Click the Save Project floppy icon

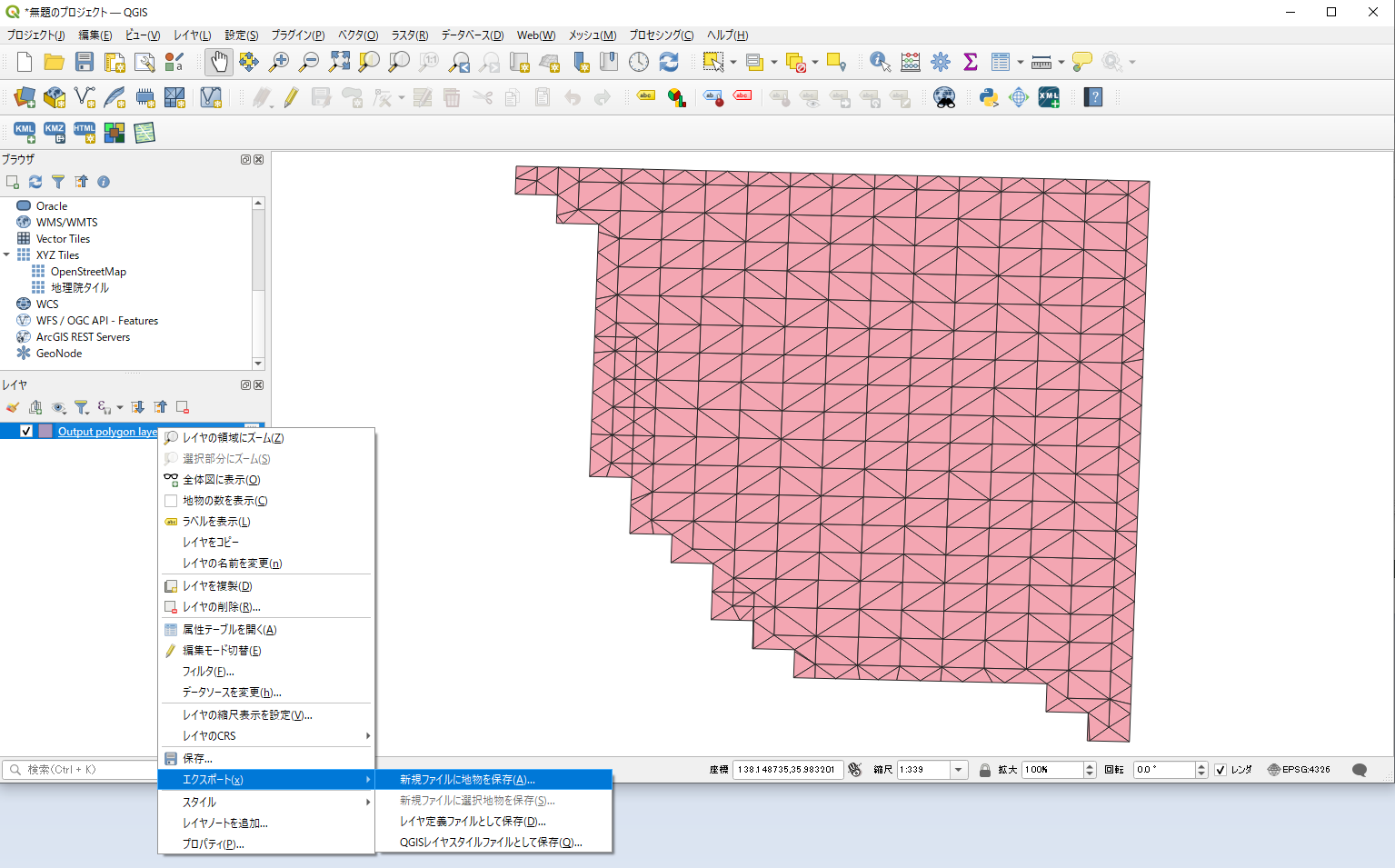(85, 62)
